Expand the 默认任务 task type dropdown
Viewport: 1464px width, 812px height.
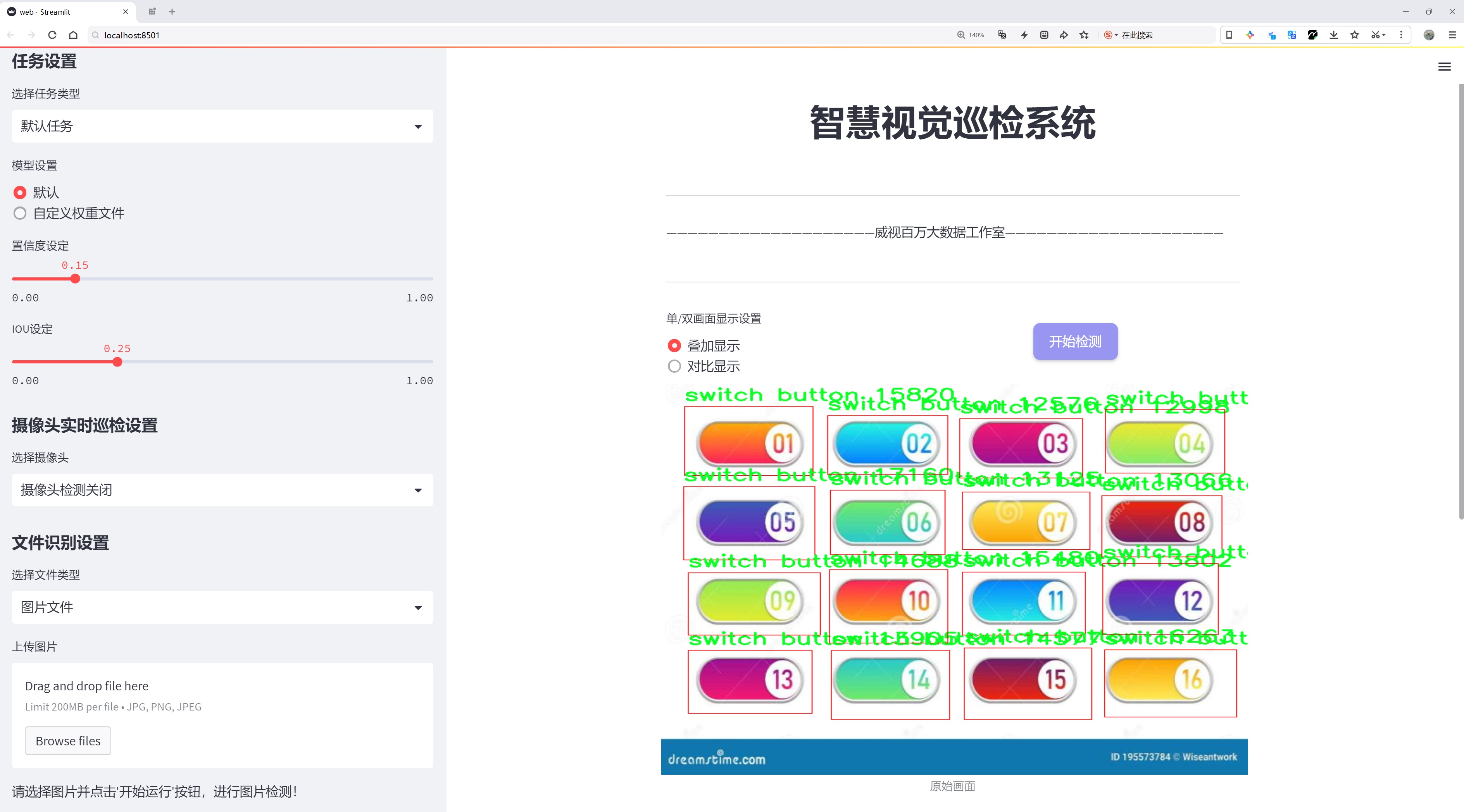[222, 126]
